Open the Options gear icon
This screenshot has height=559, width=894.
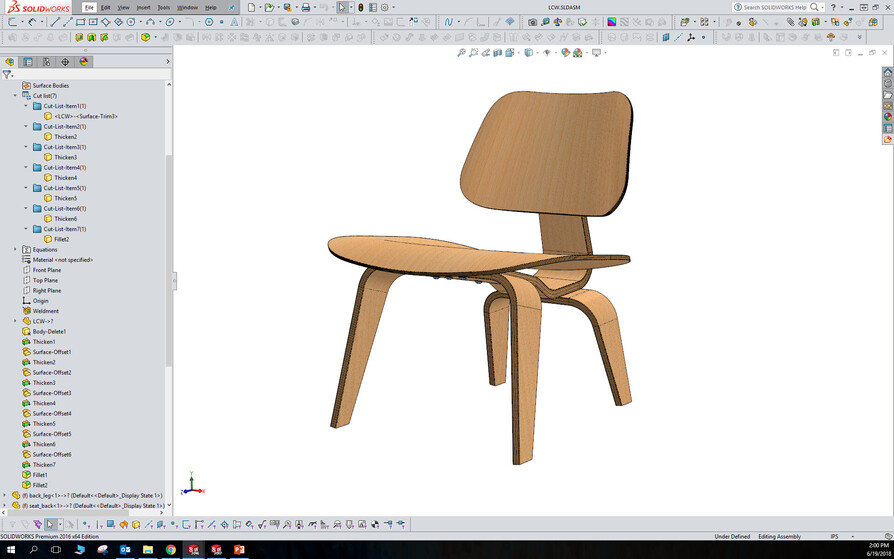pyautogui.click(x=385, y=7)
